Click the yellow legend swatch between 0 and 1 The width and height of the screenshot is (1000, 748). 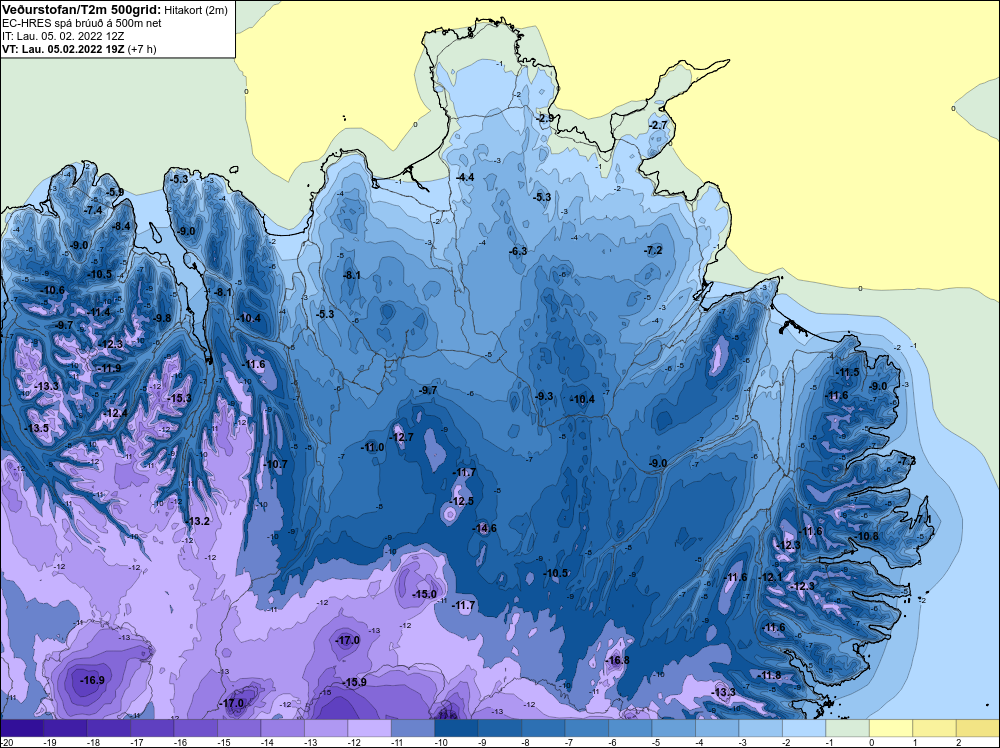click(x=891, y=728)
